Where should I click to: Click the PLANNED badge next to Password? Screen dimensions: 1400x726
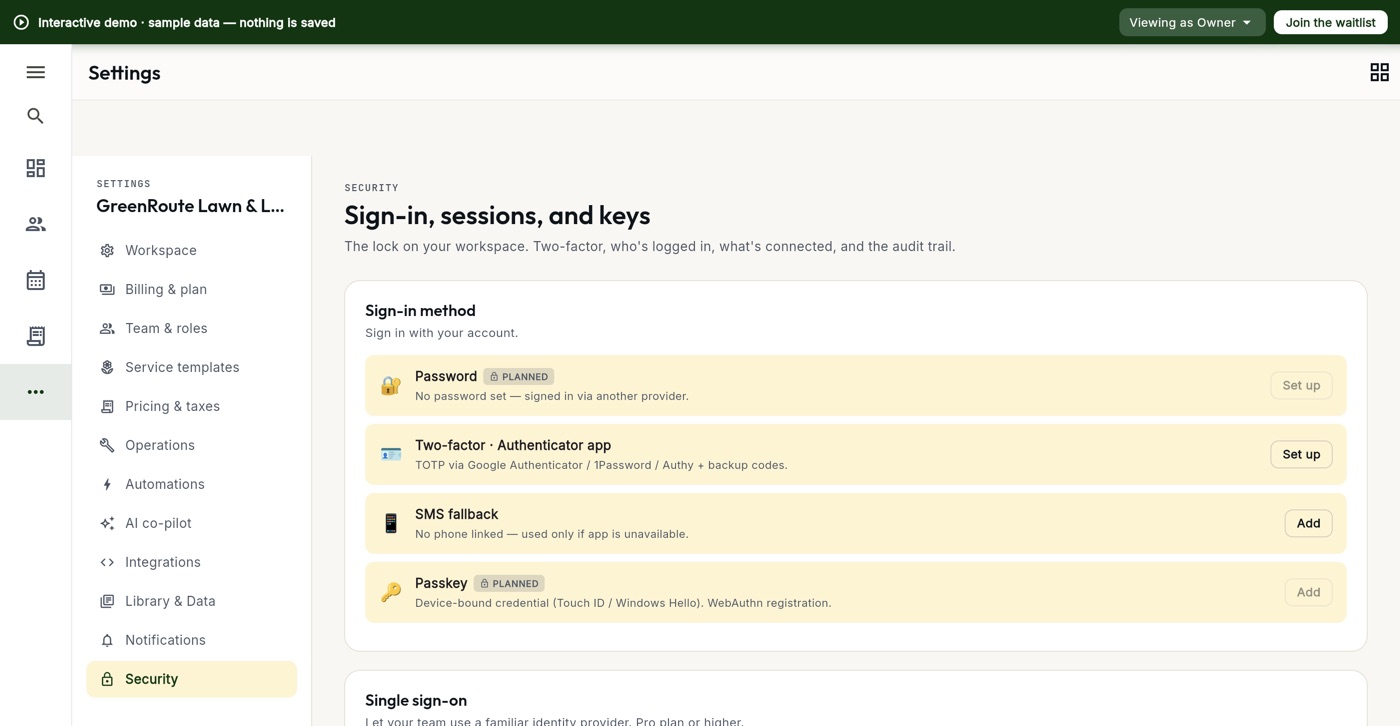[x=519, y=377]
